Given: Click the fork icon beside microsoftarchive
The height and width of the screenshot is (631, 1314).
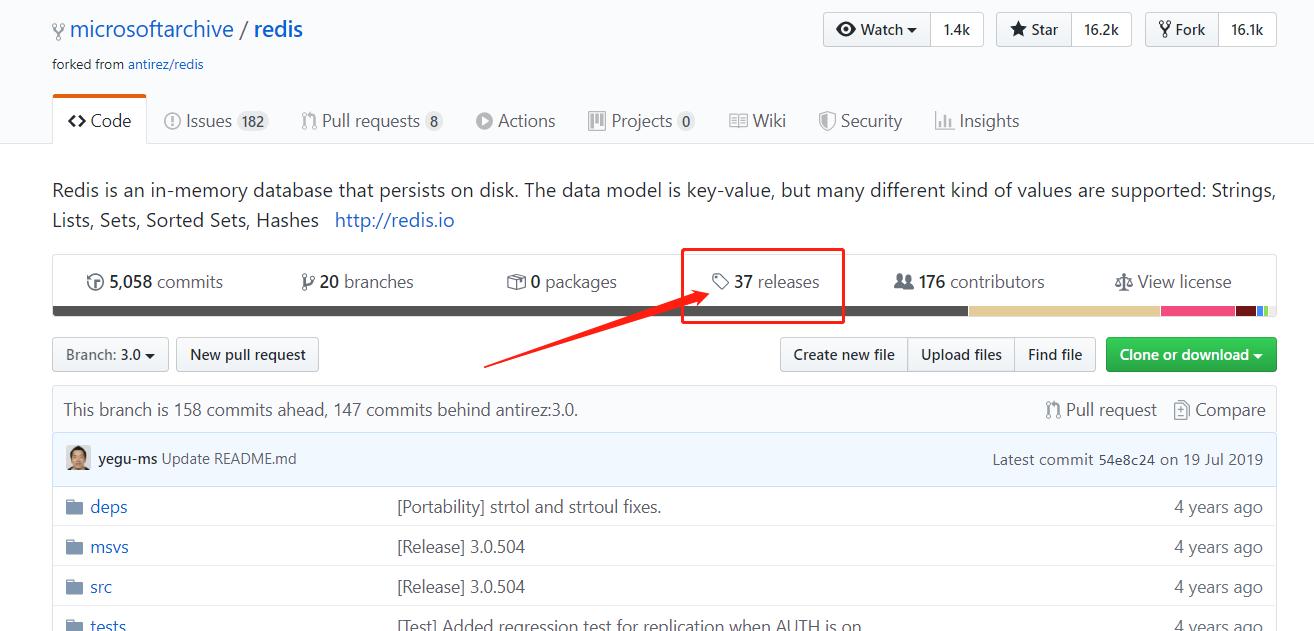Looking at the screenshot, I should [59, 31].
